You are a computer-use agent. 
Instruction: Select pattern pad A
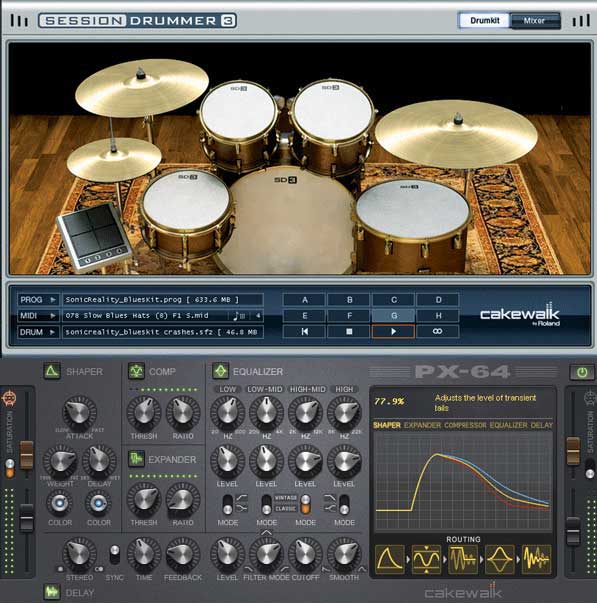click(305, 300)
